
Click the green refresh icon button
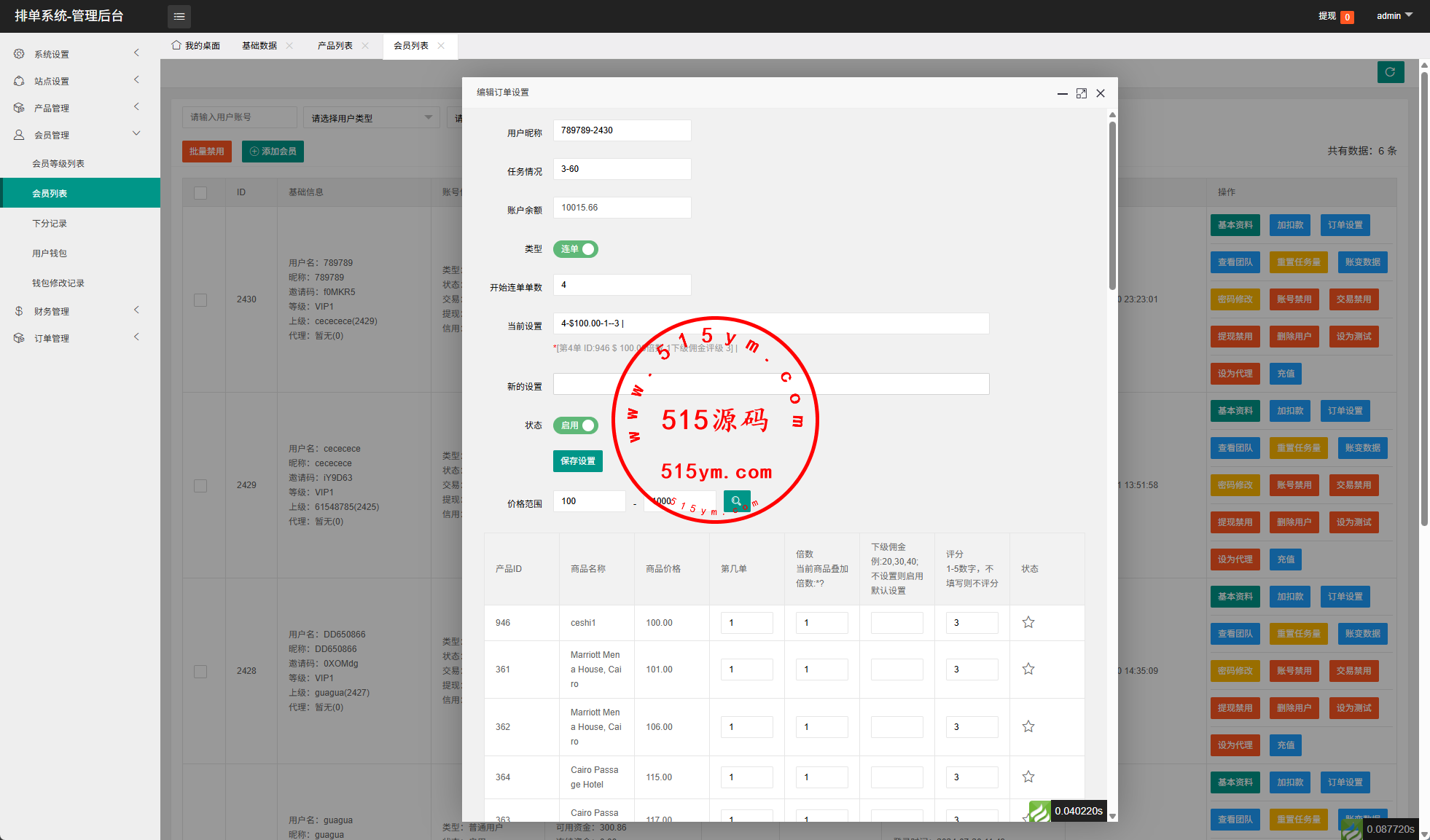(x=1390, y=72)
